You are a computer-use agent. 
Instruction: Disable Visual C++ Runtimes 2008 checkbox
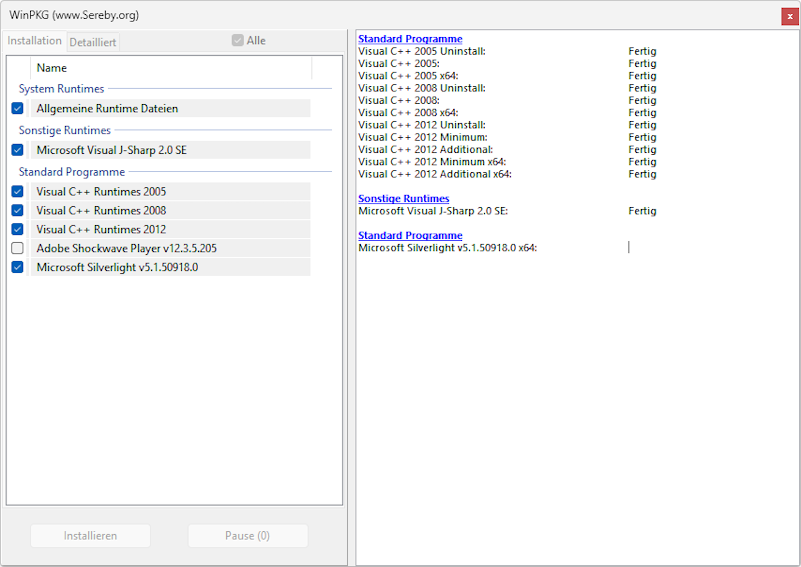(17, 211)
